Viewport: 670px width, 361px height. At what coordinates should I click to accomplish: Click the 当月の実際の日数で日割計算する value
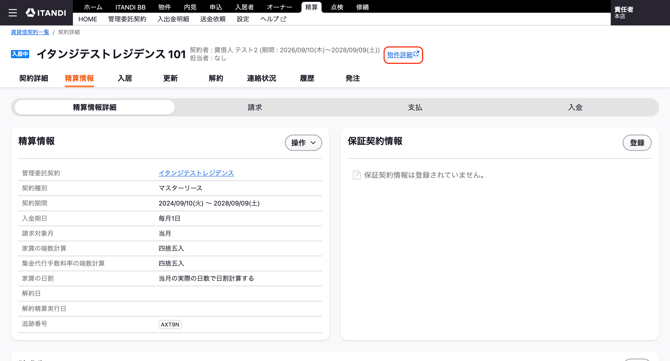pyautogui.click(x=206, y=279)
